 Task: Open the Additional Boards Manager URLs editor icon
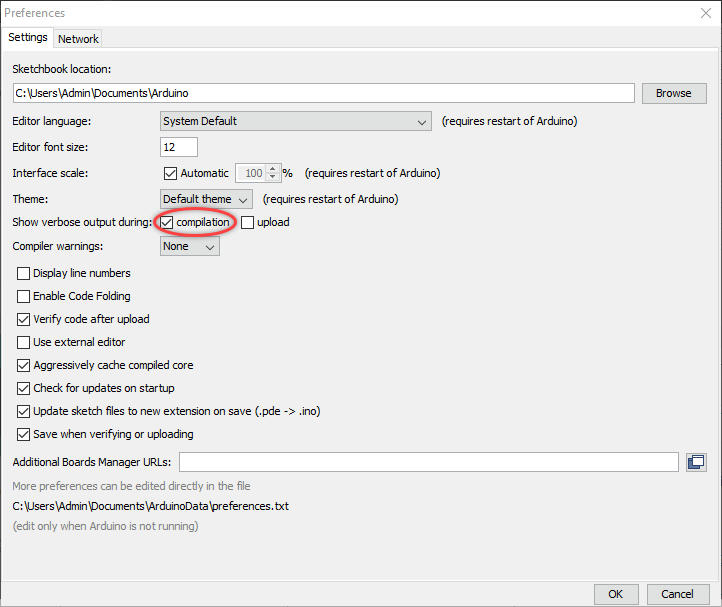[696, 462]
